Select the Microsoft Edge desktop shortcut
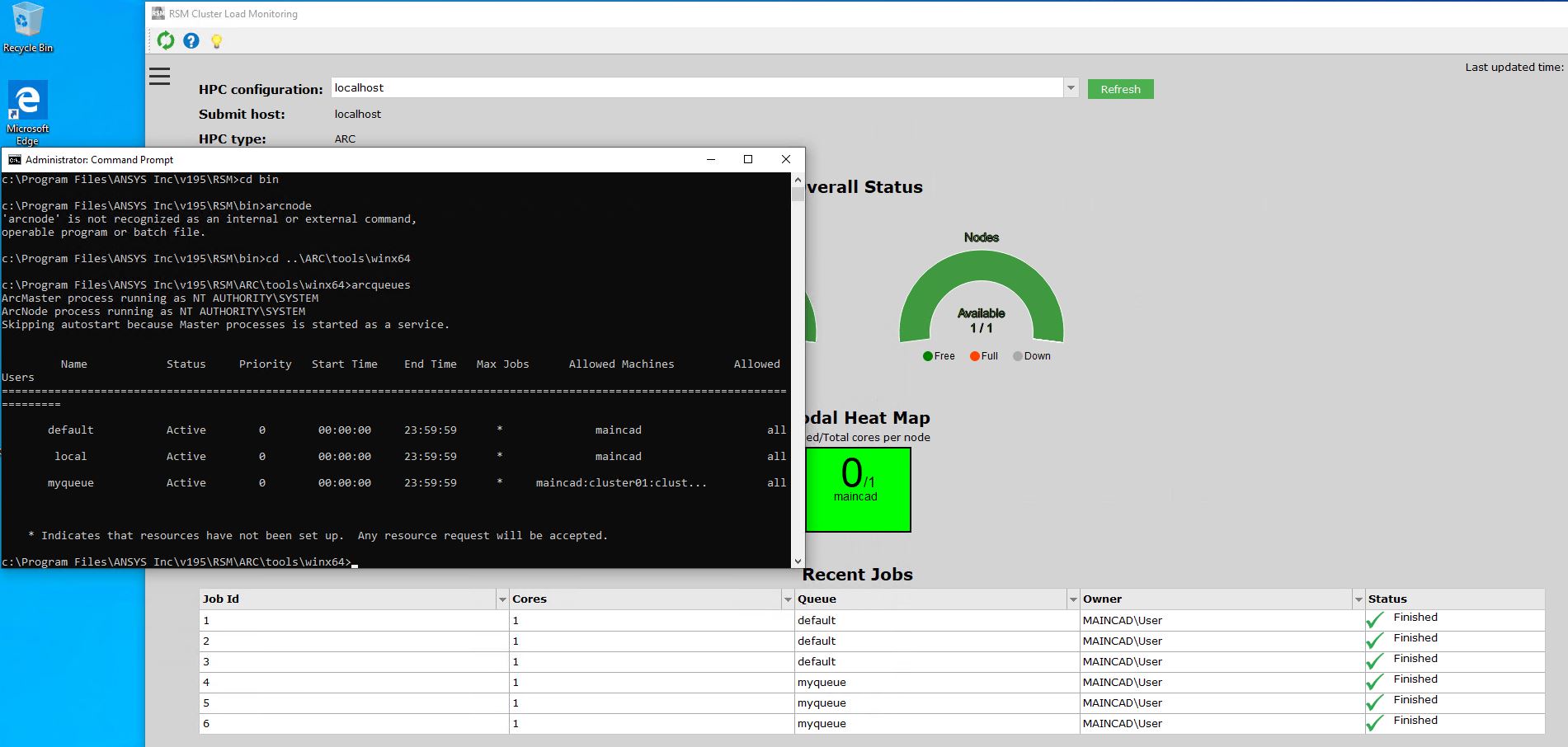 (x=27, y=112)
